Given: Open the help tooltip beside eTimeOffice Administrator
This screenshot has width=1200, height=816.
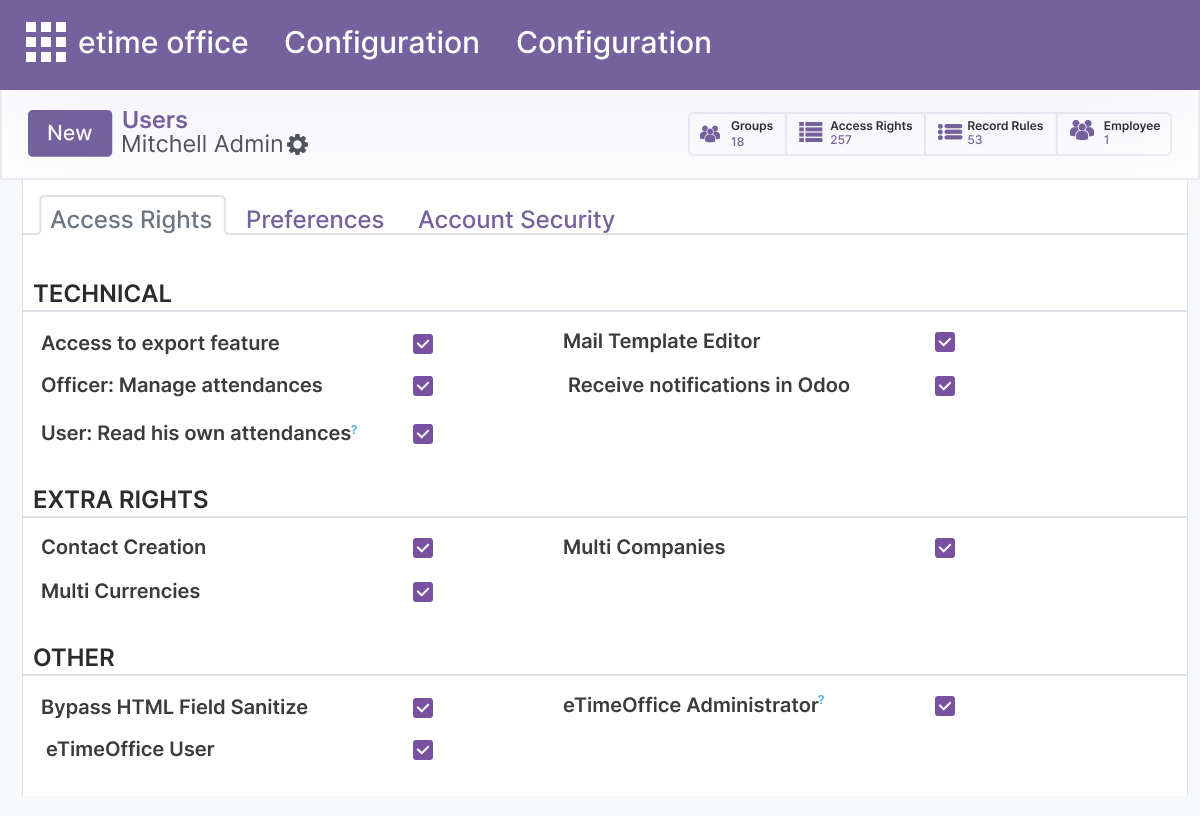Looking at the screenshot, I should 821,700.
